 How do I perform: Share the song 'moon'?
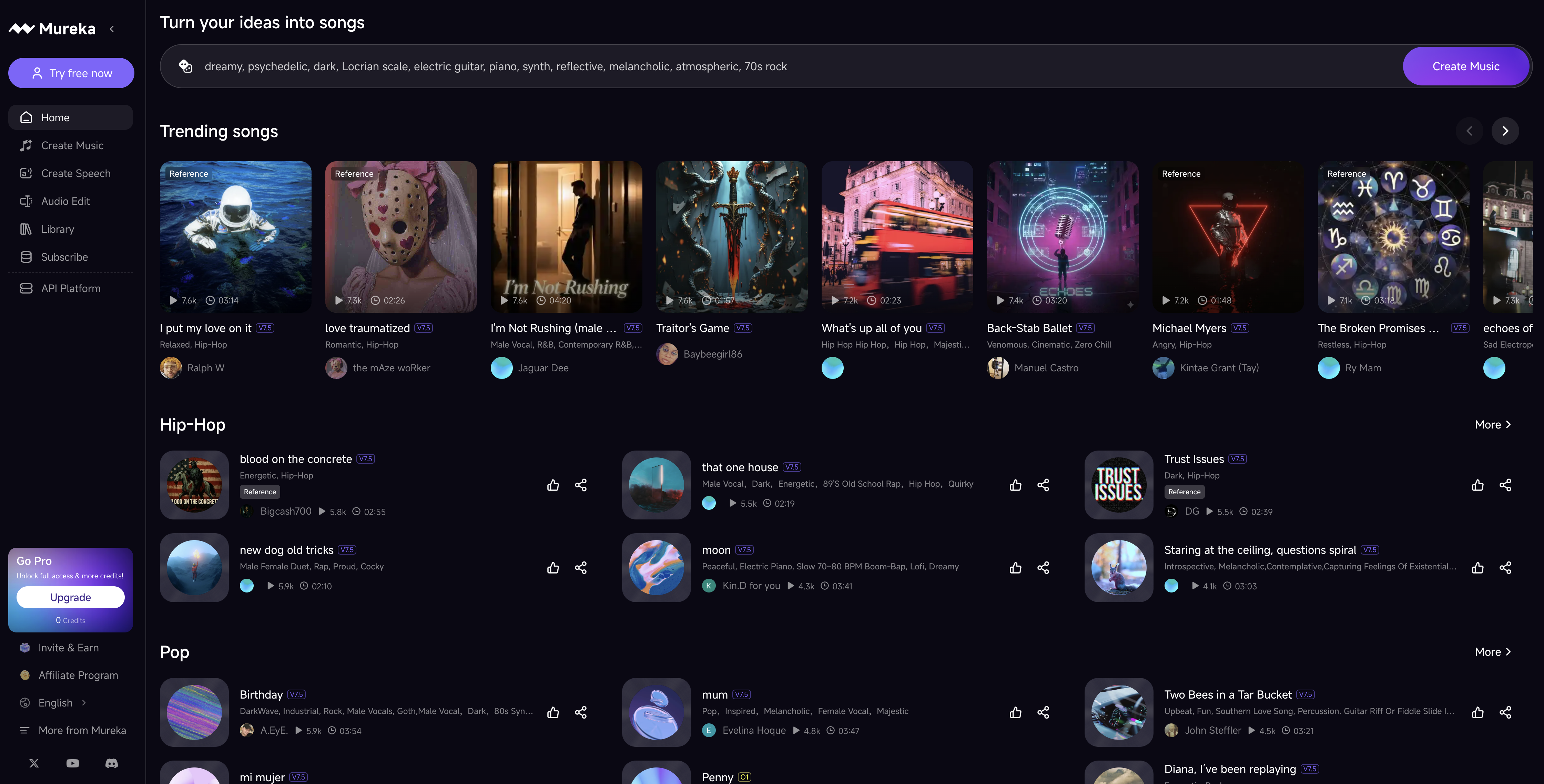tap(1043, 568)
